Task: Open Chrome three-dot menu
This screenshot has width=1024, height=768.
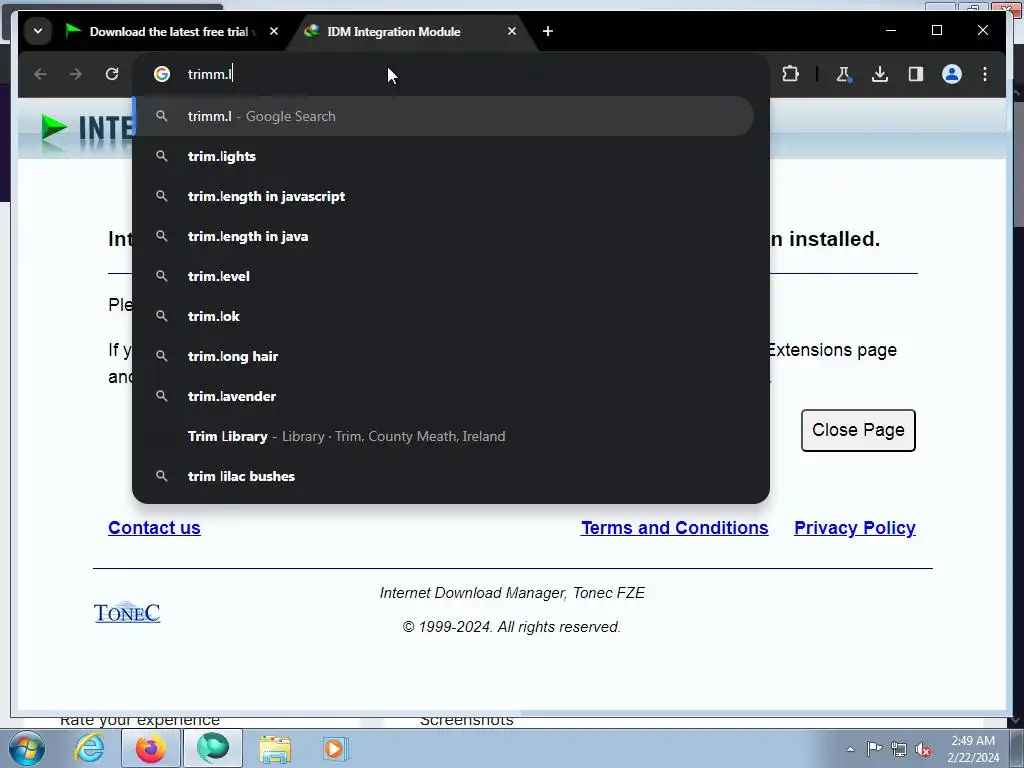Action: pos(985,74)
